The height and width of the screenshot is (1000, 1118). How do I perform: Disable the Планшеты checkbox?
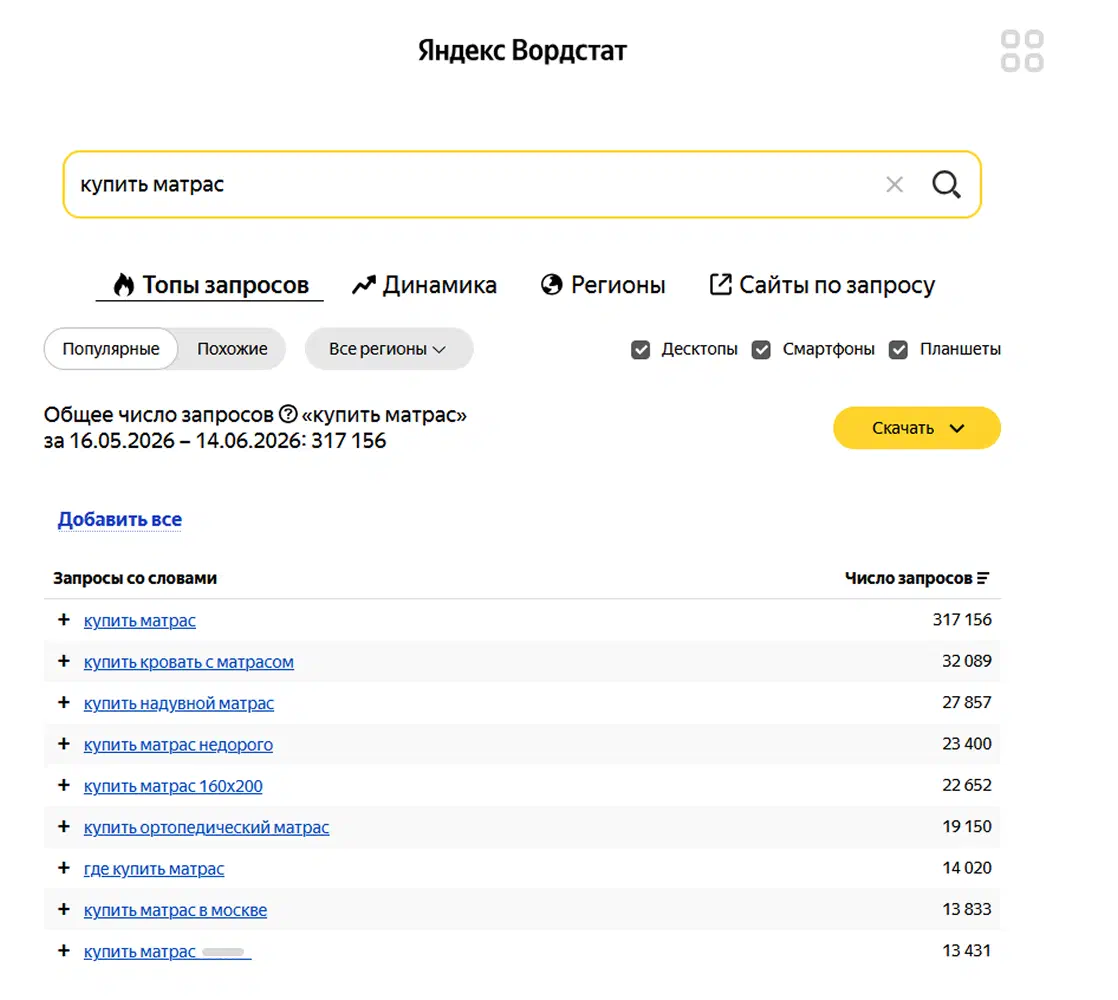tap(898, 349)
